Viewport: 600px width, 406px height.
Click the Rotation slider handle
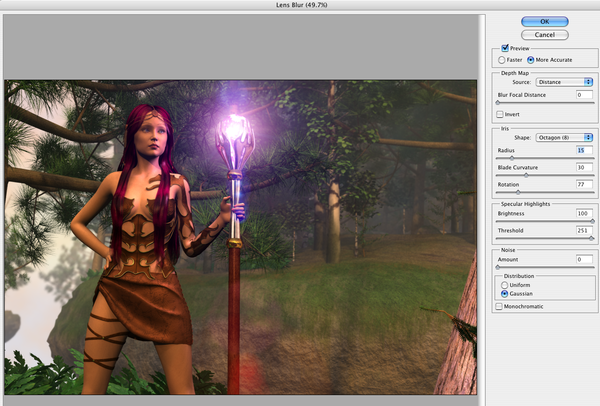518,192
